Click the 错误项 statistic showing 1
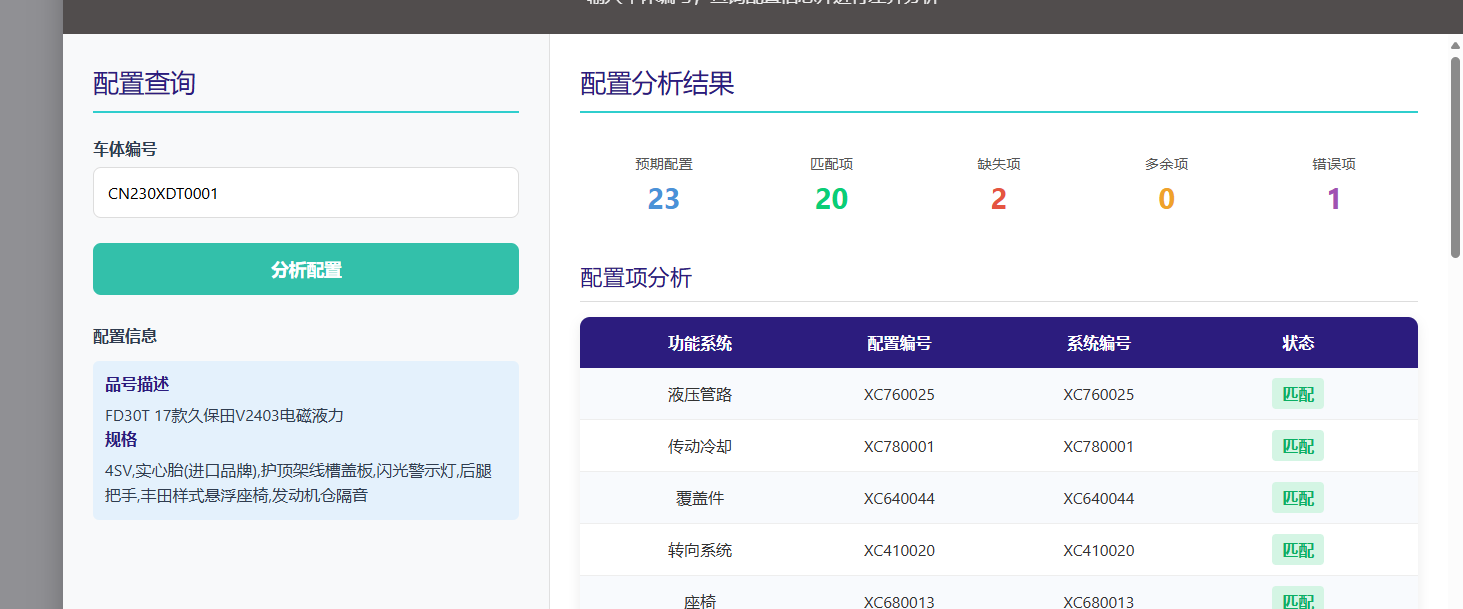Viewport: 1463px width, 609px height. click(1333, 199)
